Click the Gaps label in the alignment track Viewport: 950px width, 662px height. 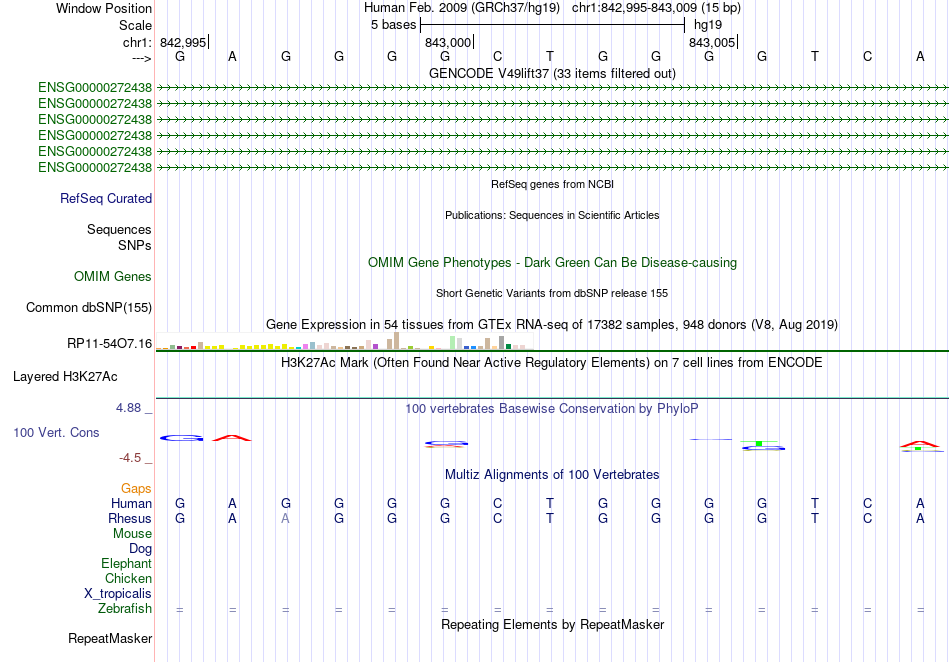136,488
